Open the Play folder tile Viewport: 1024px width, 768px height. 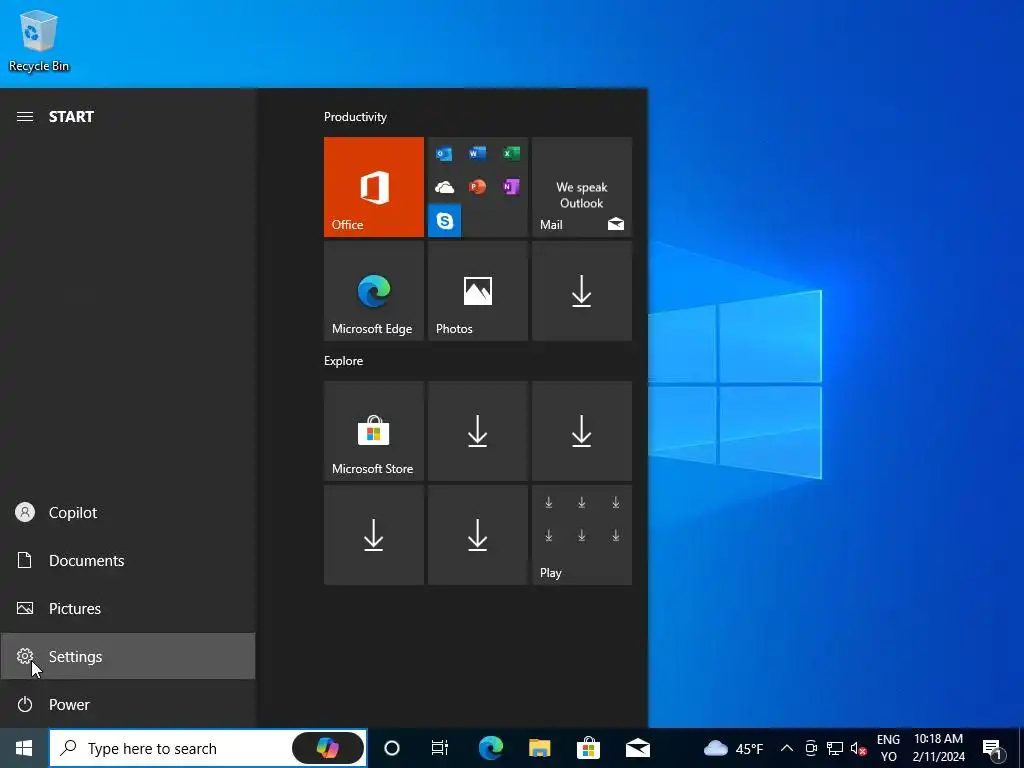(x=582, y=535)
